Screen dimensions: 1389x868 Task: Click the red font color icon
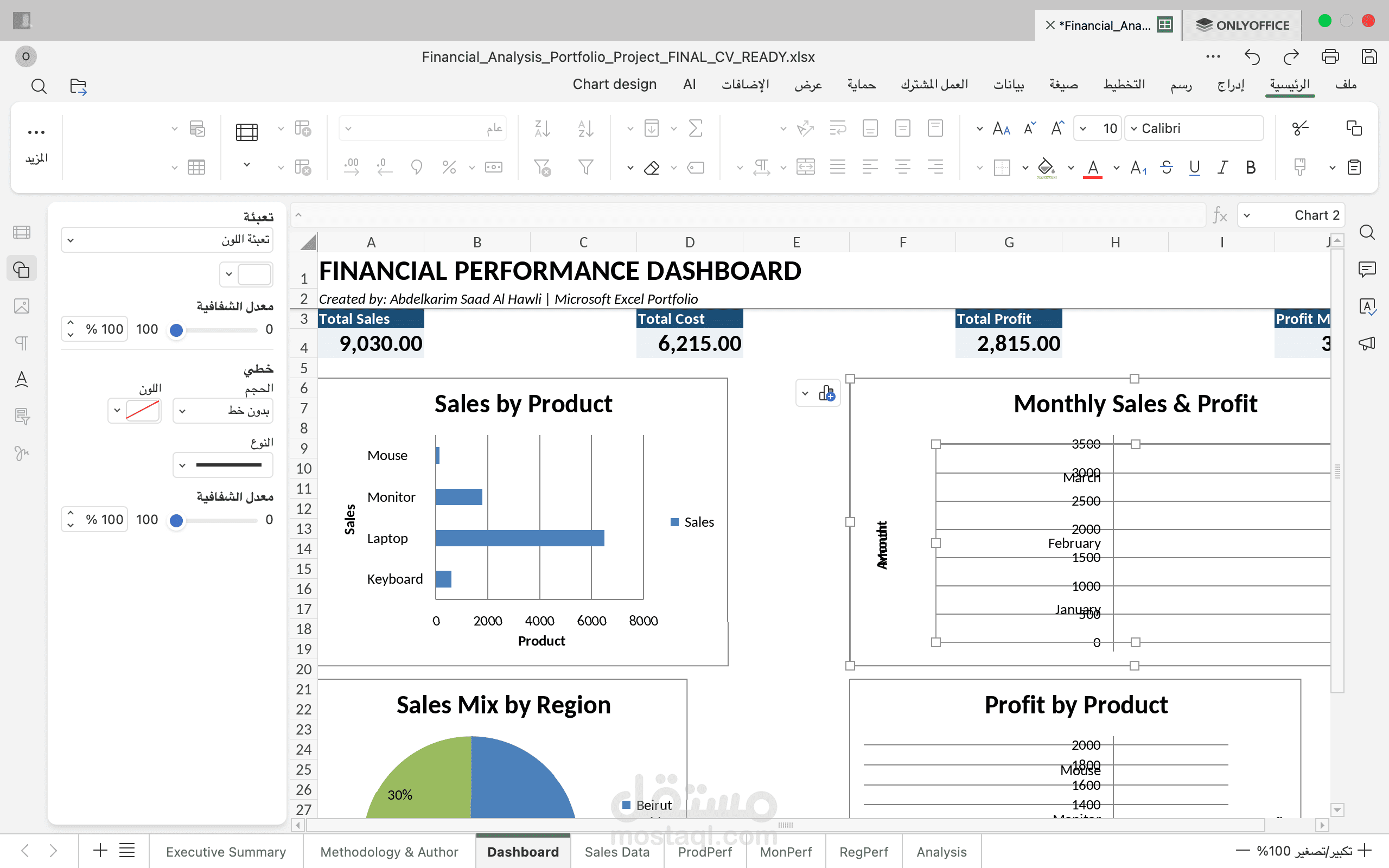tap(1093, 168)
